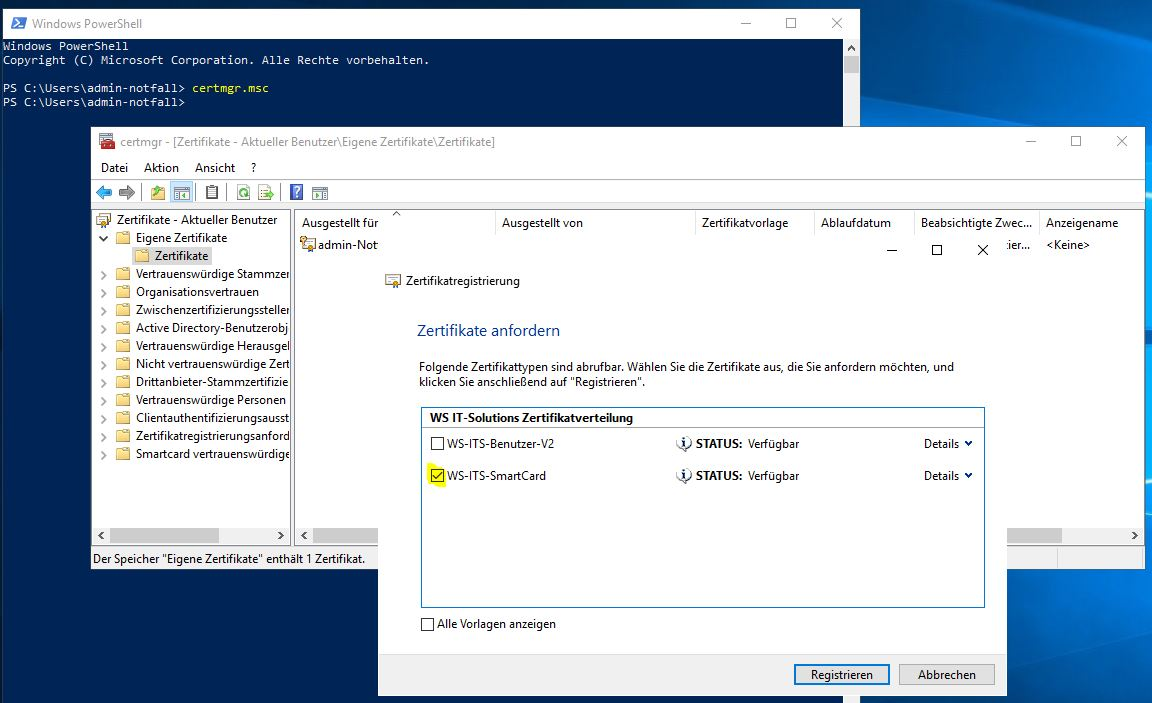This screenshot has width=1152, height=703.
Task: Click the Abbrechen button
Action: pyautogui.click(x=946, y=674)
